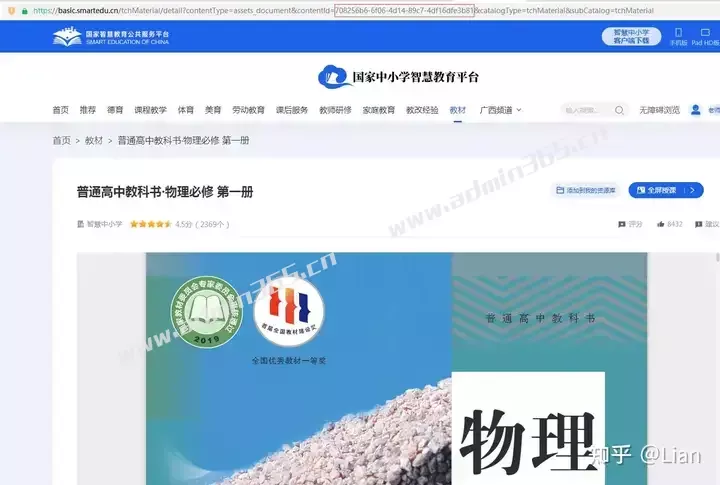Open the 体育 nav item
The width and height of the screenshot is (720, 485).
pos(186,110)
